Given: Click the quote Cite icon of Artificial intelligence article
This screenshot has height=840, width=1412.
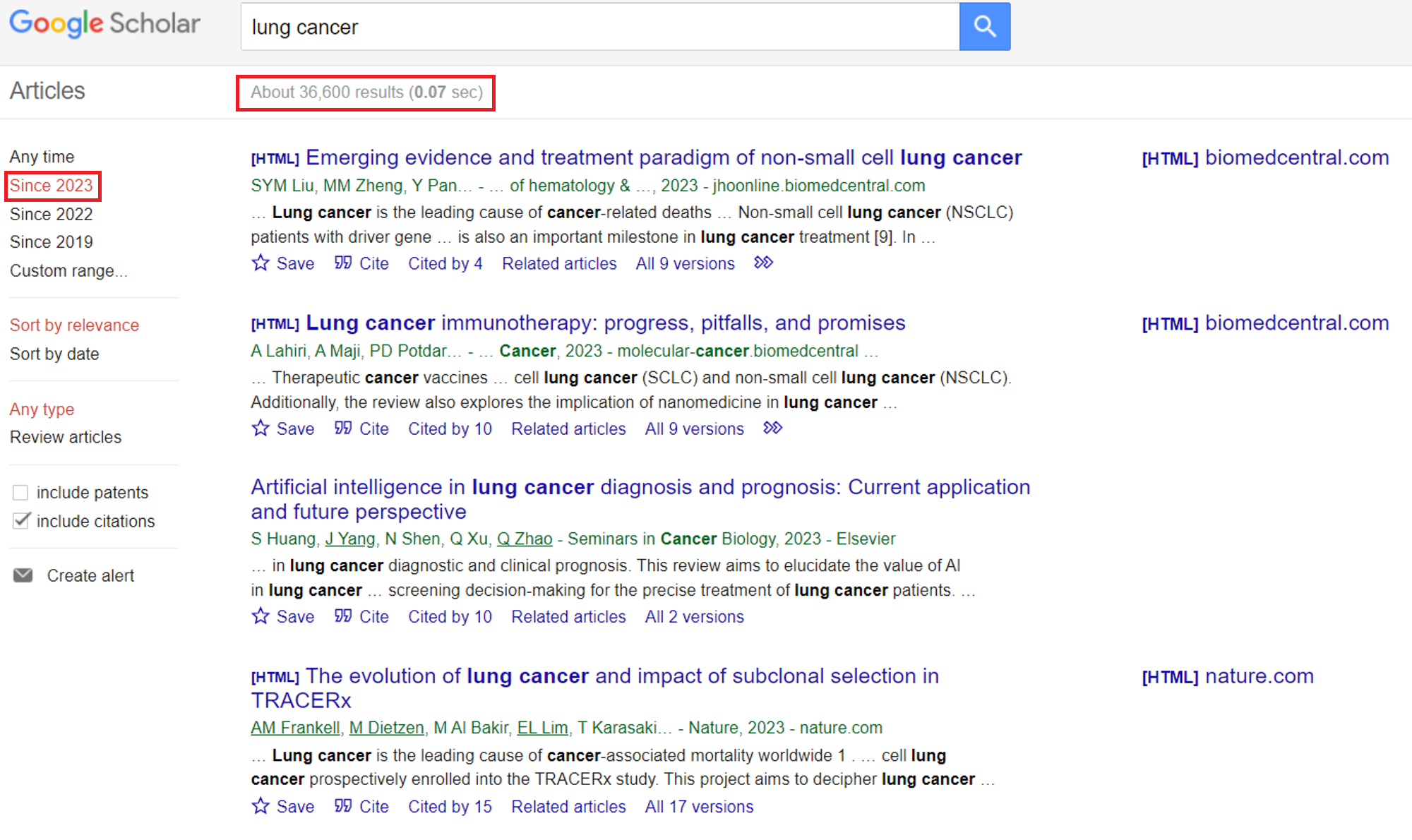Looking at the screenshot, I should click(343, 616).
